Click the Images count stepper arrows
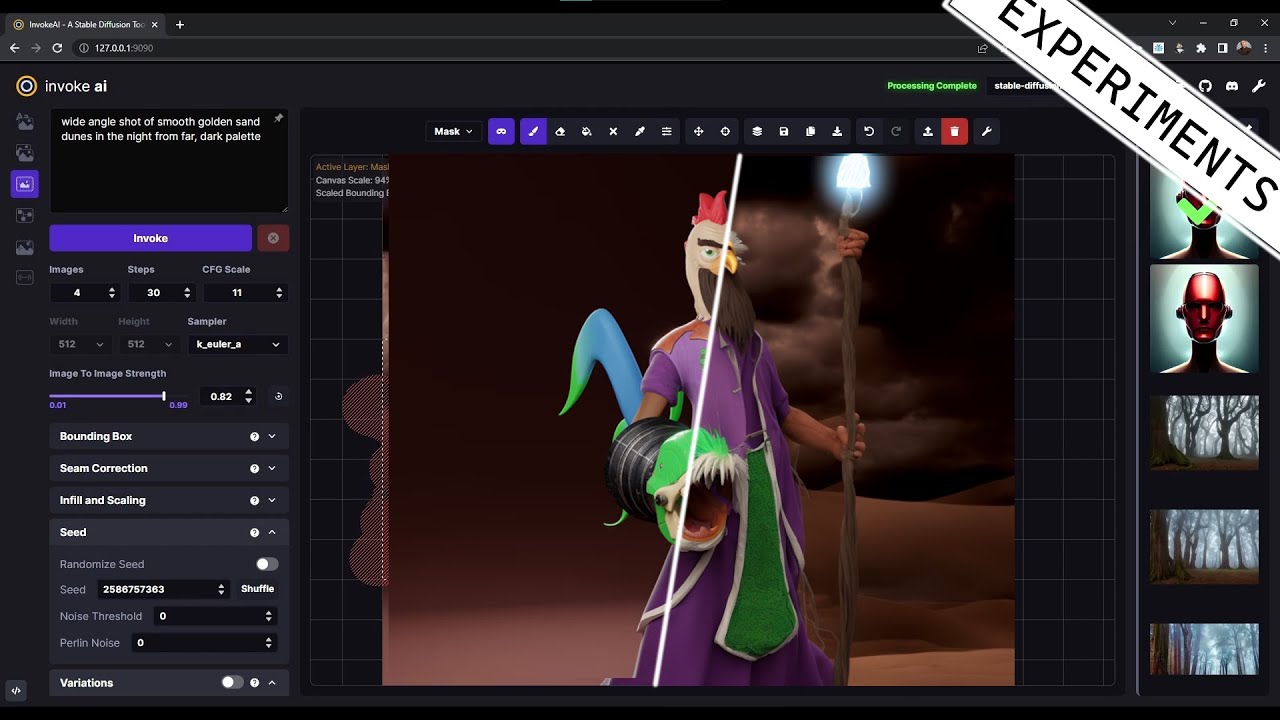Screen dimensions: 1280x720 111,293
